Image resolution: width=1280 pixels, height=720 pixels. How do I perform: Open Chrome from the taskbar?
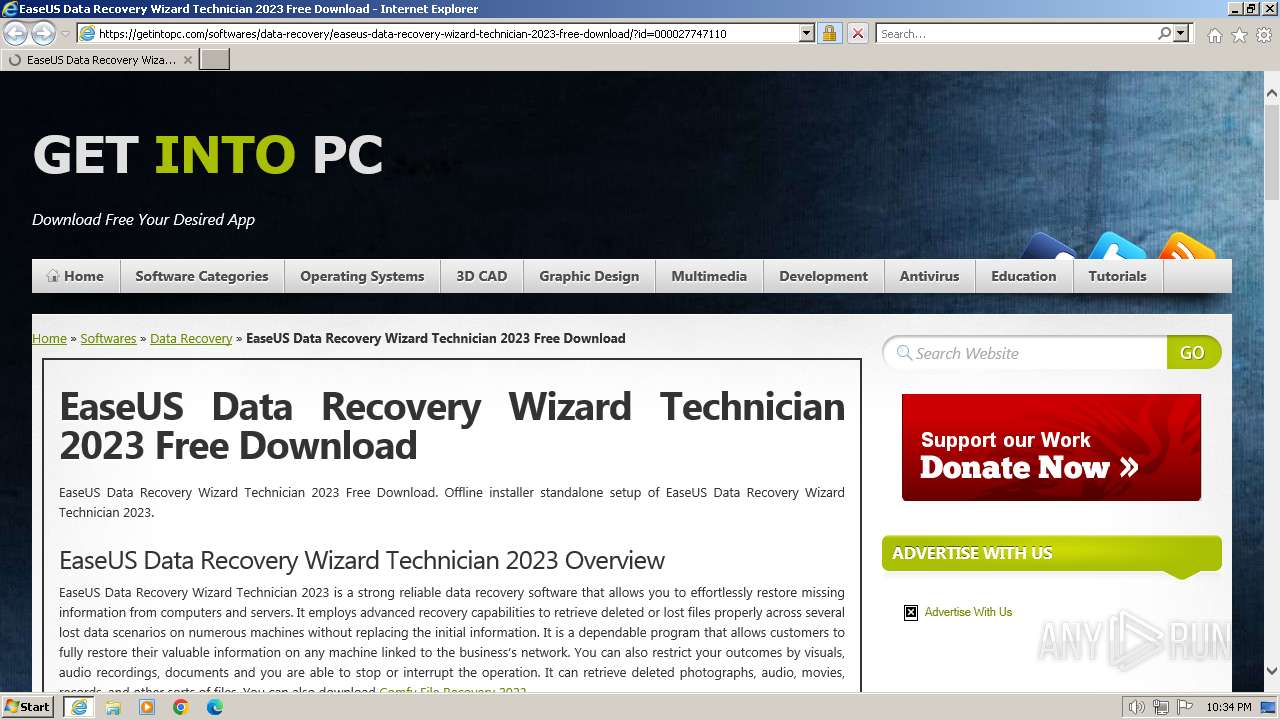tap(181, 707)
